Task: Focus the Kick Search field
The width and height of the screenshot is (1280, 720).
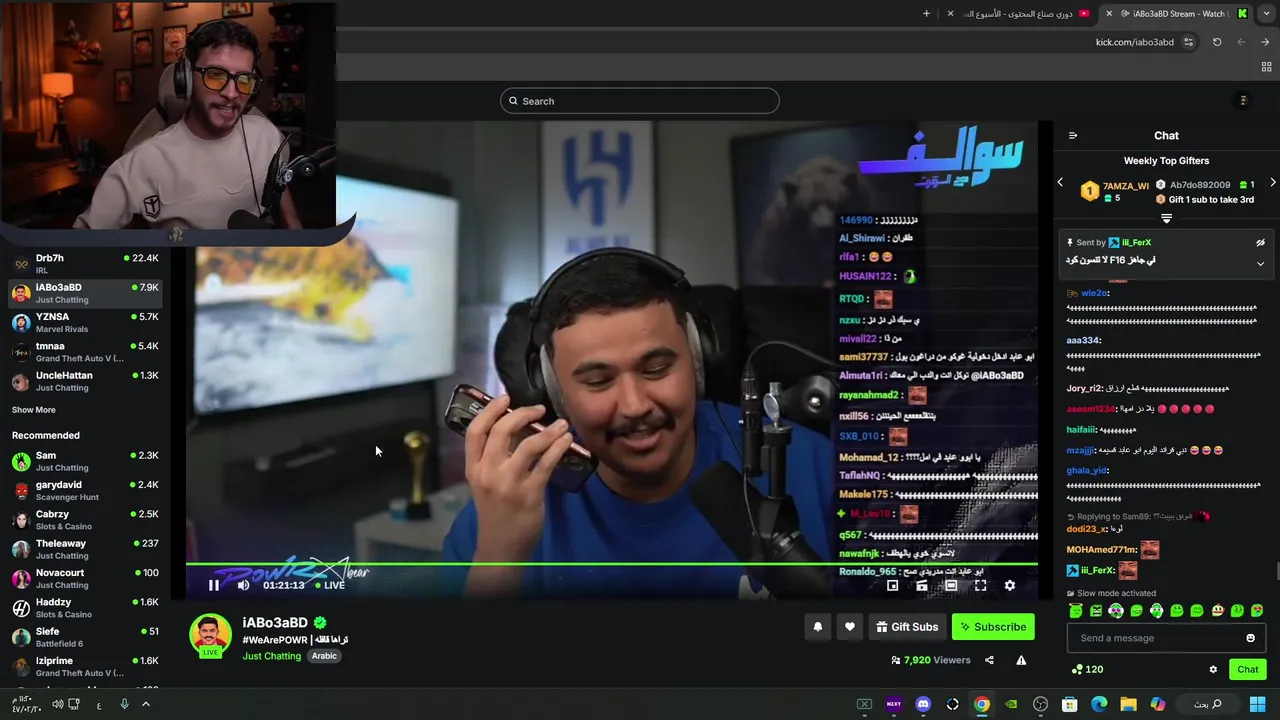Action: click(640, 101)
